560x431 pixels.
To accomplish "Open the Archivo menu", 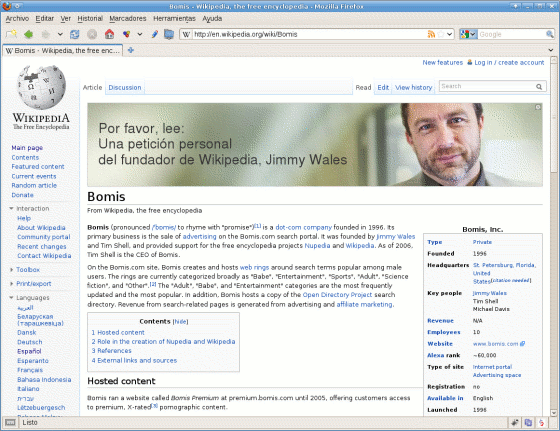I will [x=17, y=19].
